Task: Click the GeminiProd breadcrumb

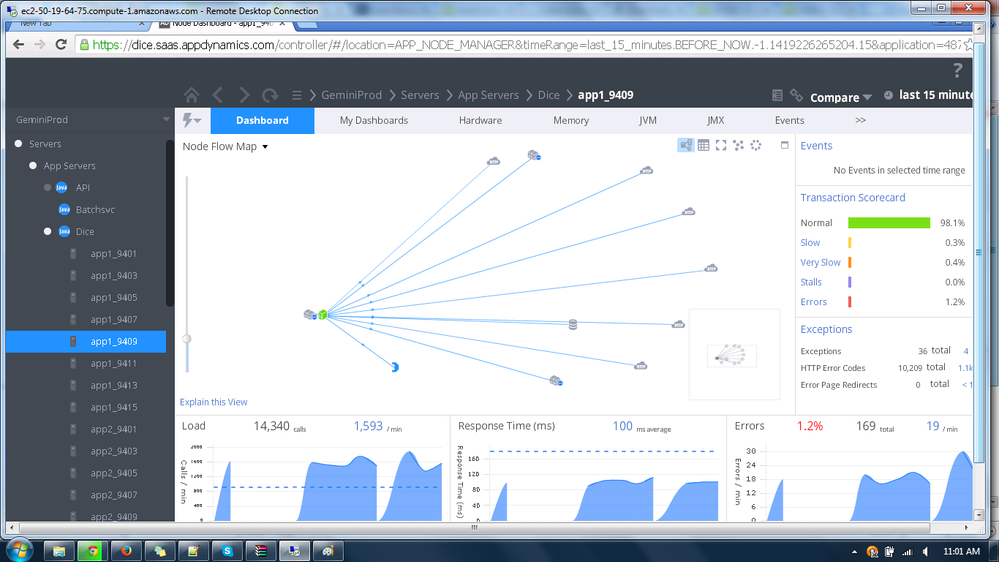Action: click(x=351, y=95)
